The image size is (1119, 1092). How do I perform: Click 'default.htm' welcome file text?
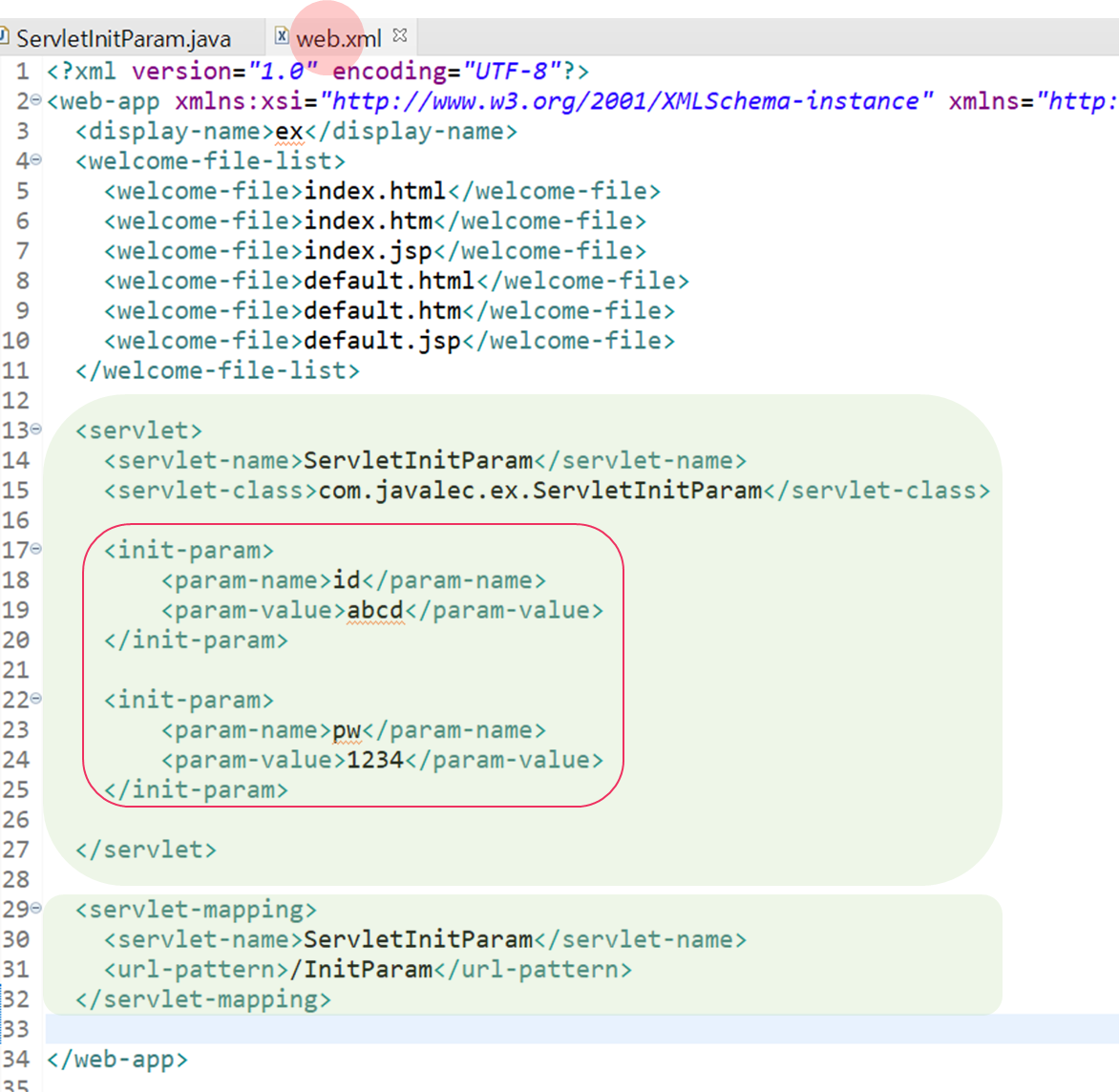[383, 311]
